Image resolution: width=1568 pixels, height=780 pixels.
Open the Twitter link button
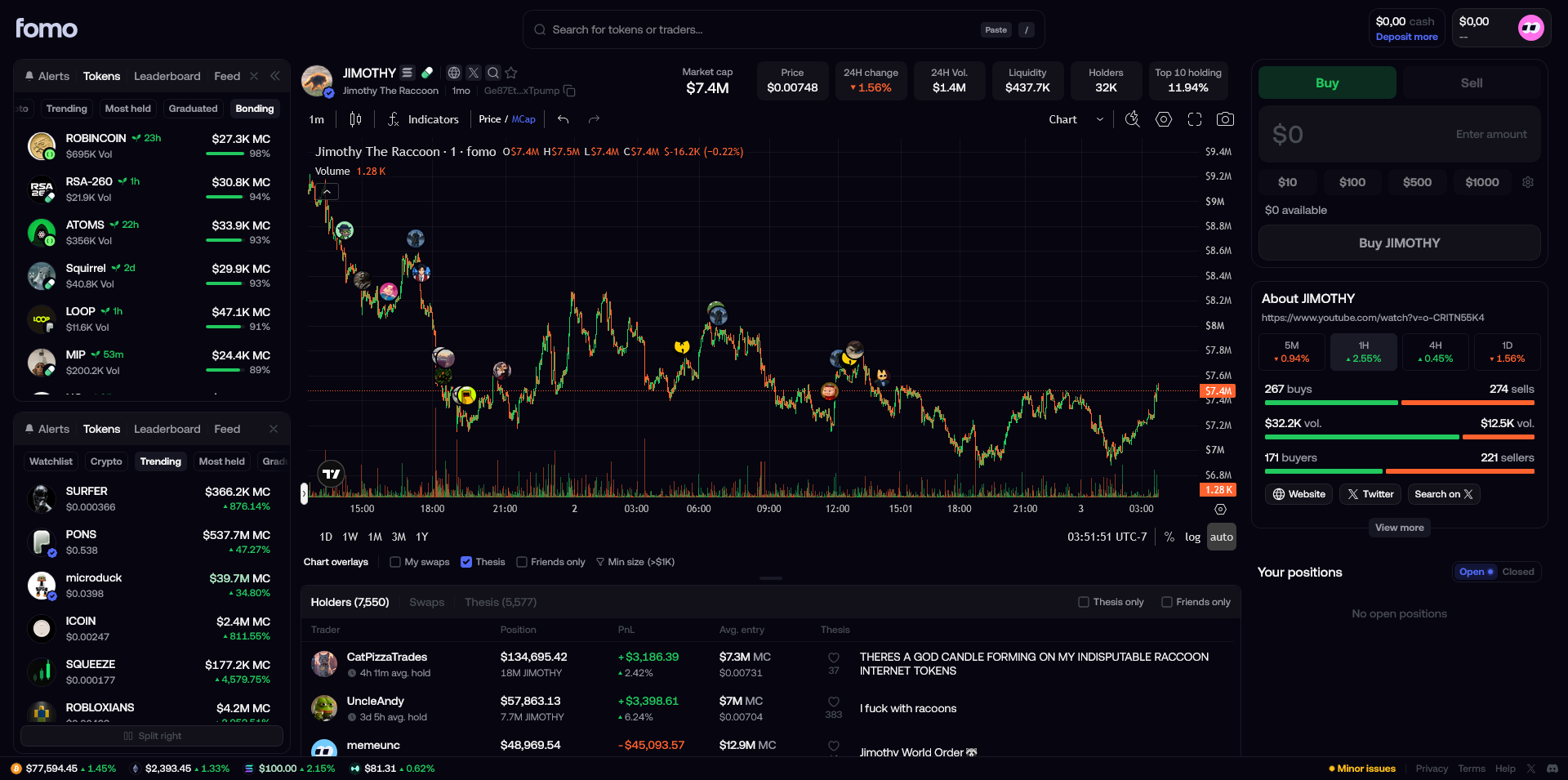[1370, 494]
